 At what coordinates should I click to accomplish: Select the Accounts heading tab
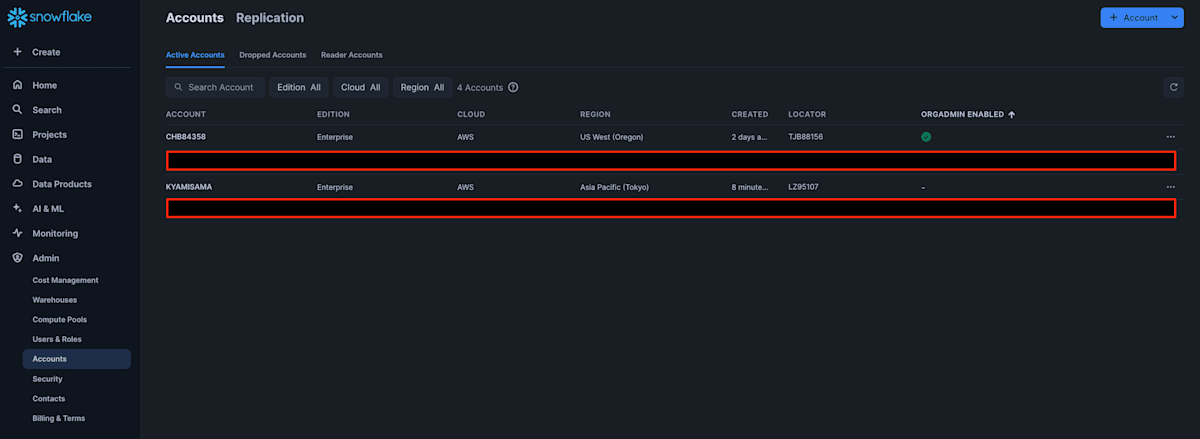(195, 18)
